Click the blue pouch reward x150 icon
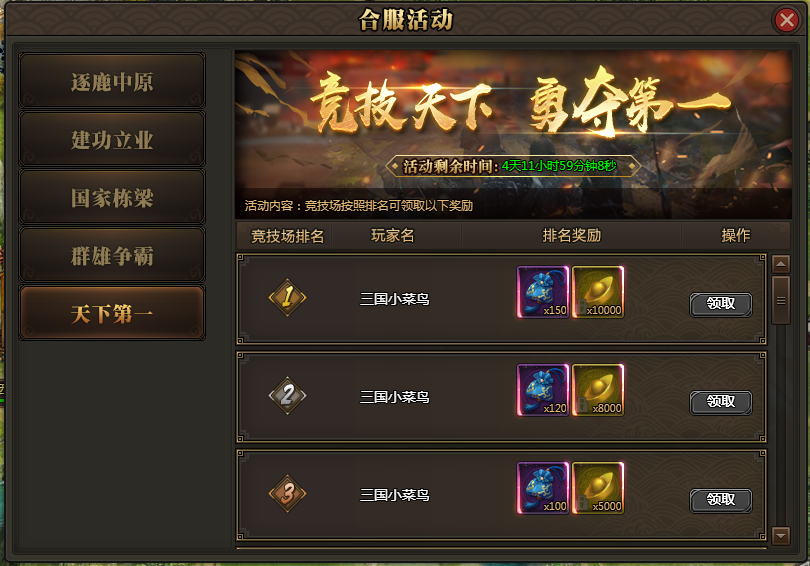The image size is (810, 566). [543, 292]
